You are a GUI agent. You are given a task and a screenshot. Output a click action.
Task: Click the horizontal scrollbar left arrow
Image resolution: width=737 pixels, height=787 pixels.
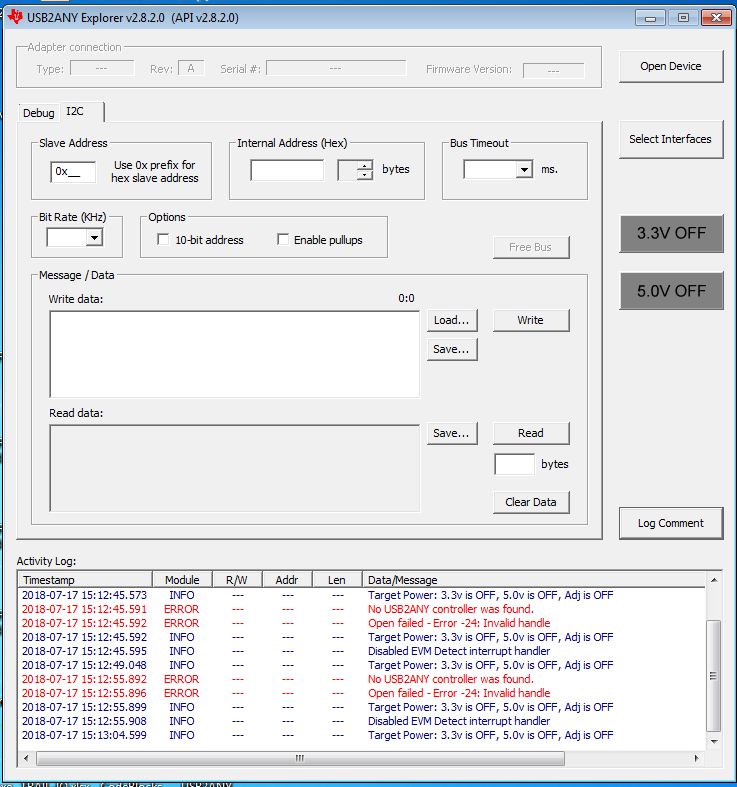[26, 758]
